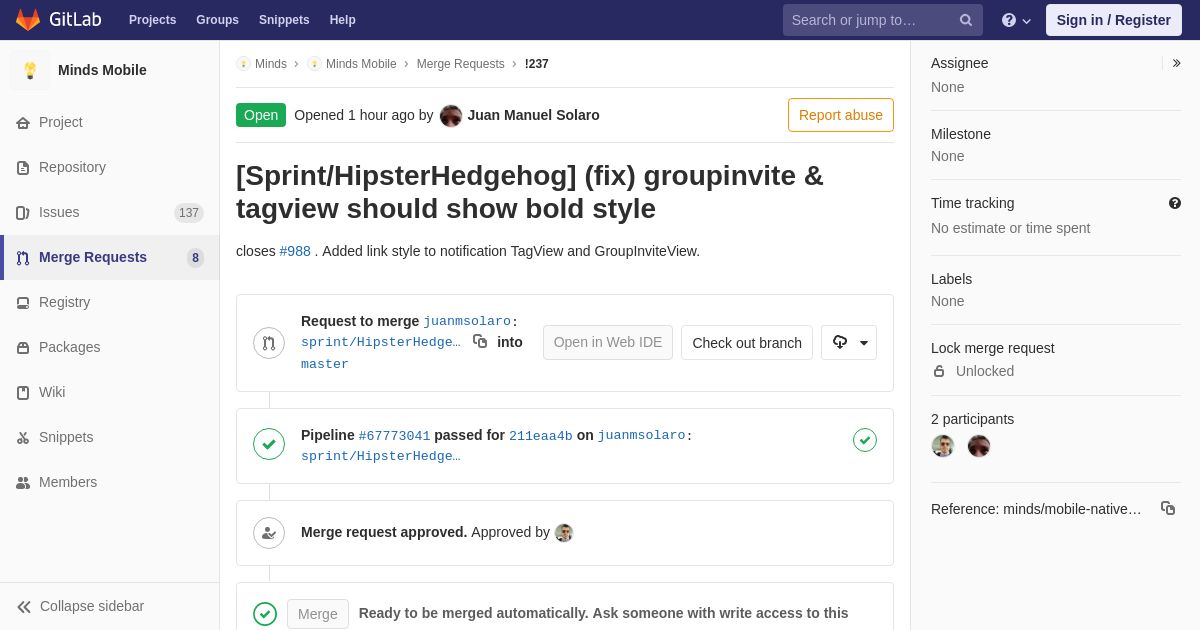Click the approval person icon
This screenshot has height=630, width=1200.
pyautogui.click(x=269, y=533)
